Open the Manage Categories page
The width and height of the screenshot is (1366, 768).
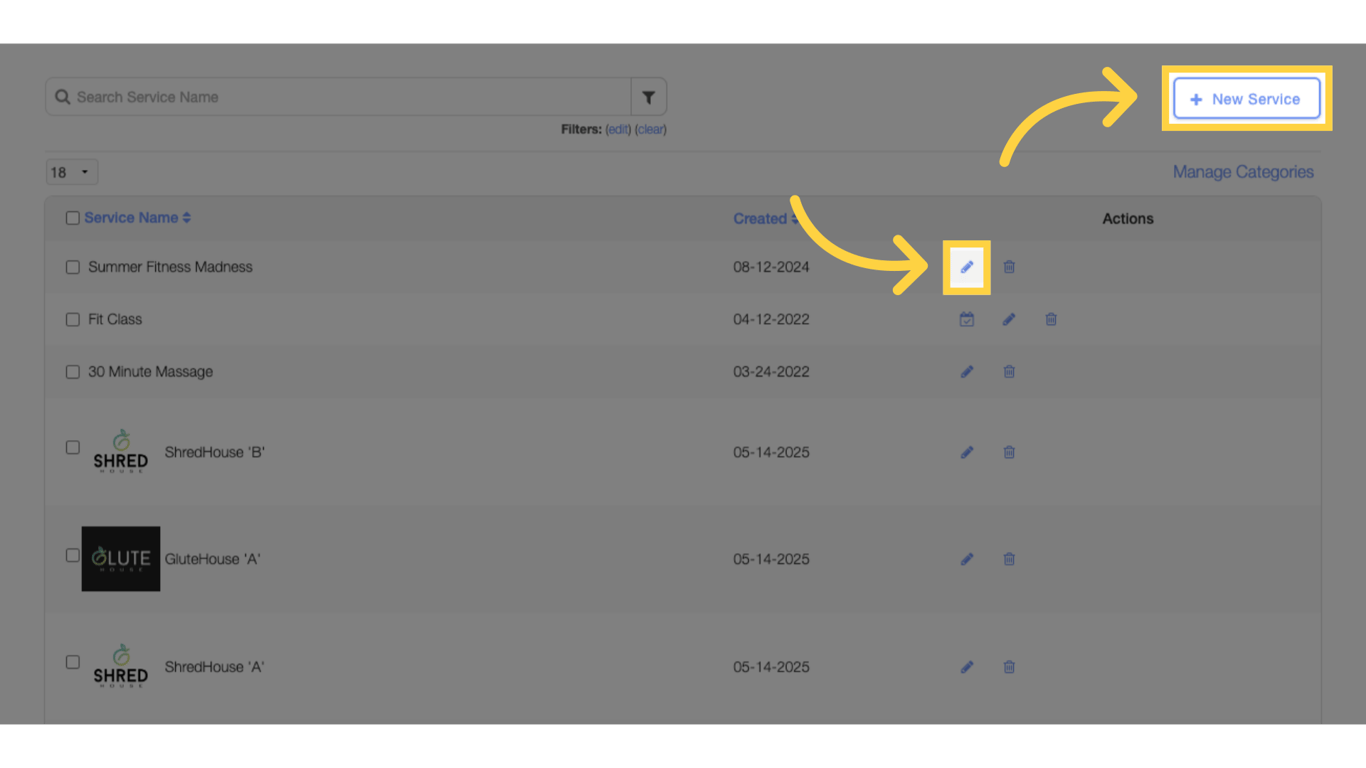pos(1242,171)
